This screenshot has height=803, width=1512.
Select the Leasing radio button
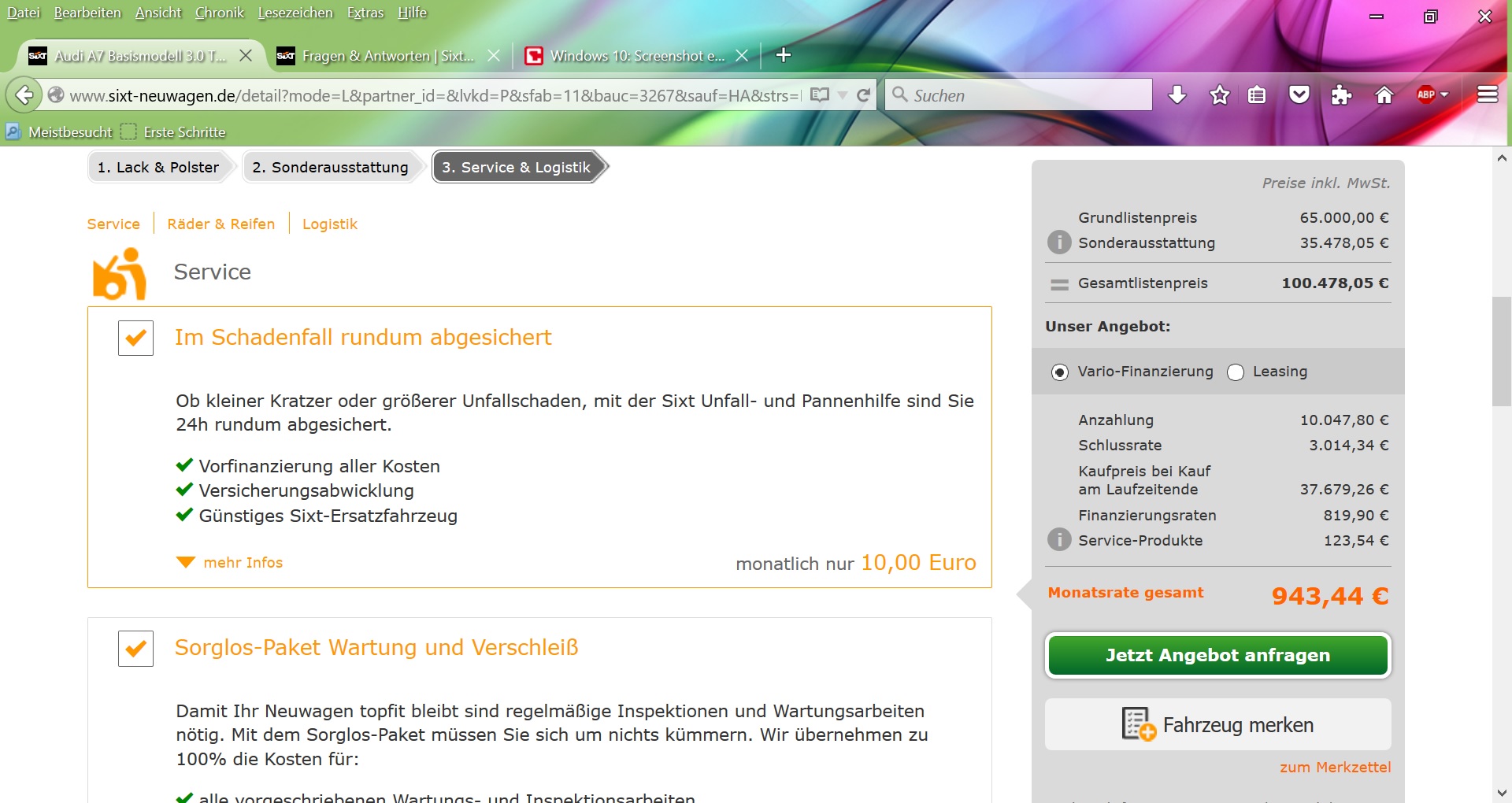[x=1236, y=372]
